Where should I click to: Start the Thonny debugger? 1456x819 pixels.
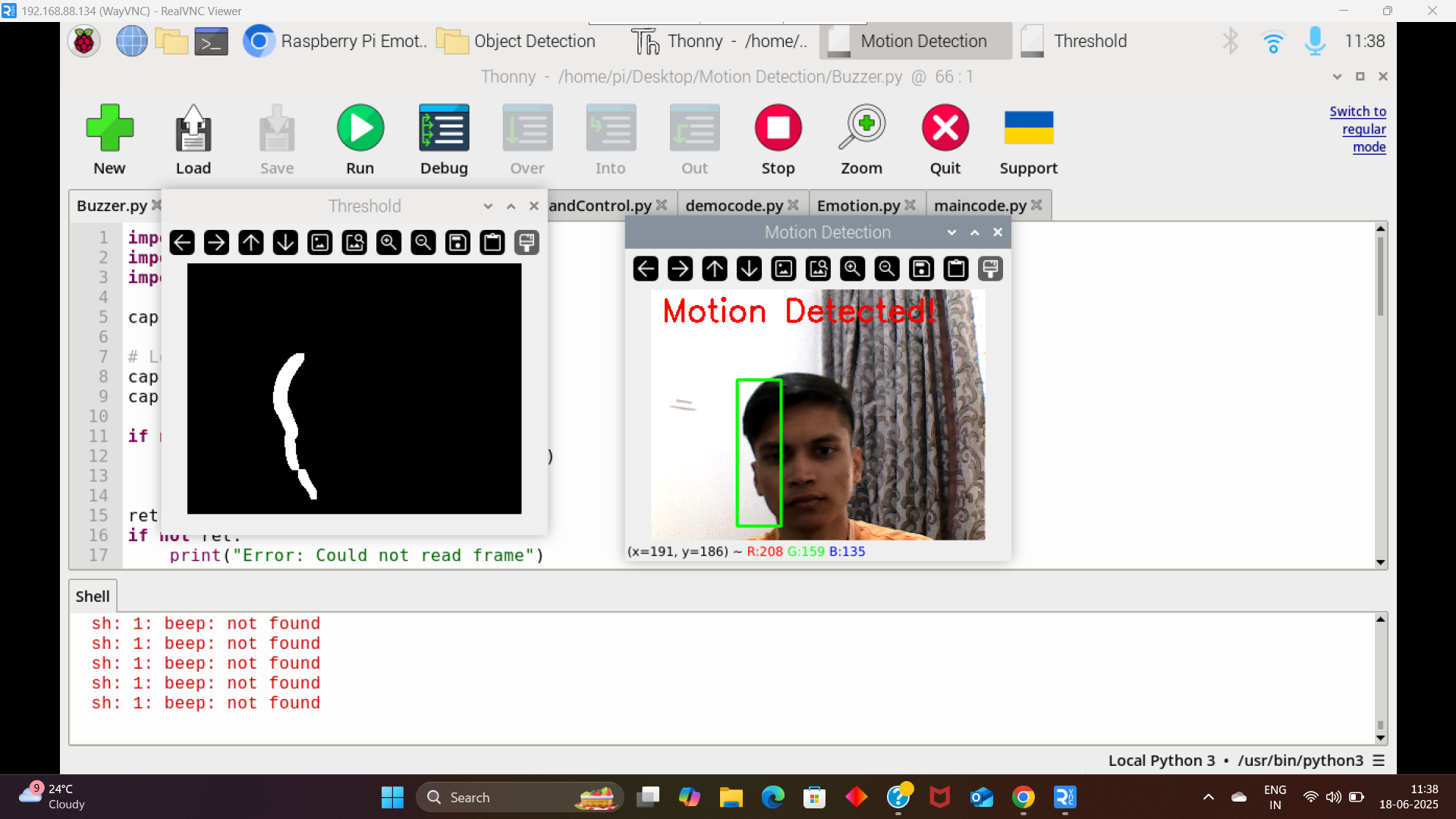point(443,139)
